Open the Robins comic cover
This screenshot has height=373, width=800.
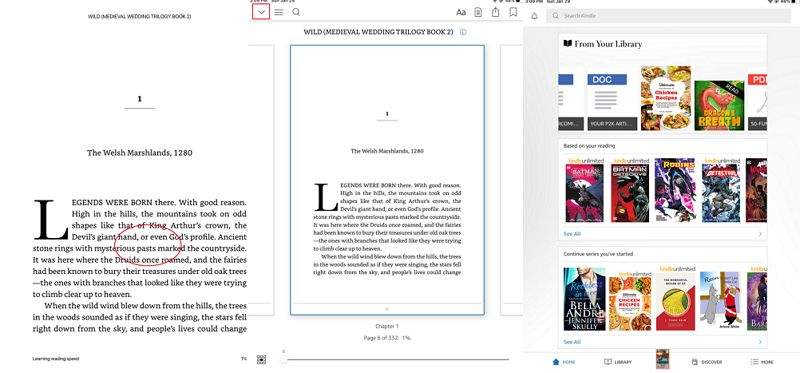(675, 190)
